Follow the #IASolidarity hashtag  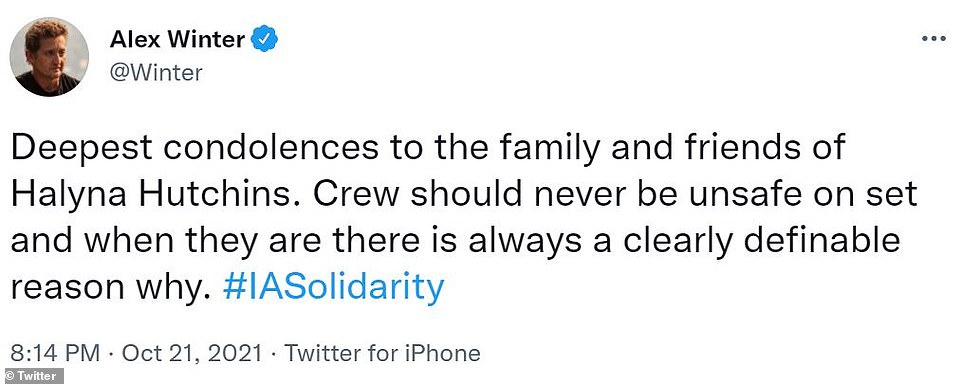(x=333, y=286)
